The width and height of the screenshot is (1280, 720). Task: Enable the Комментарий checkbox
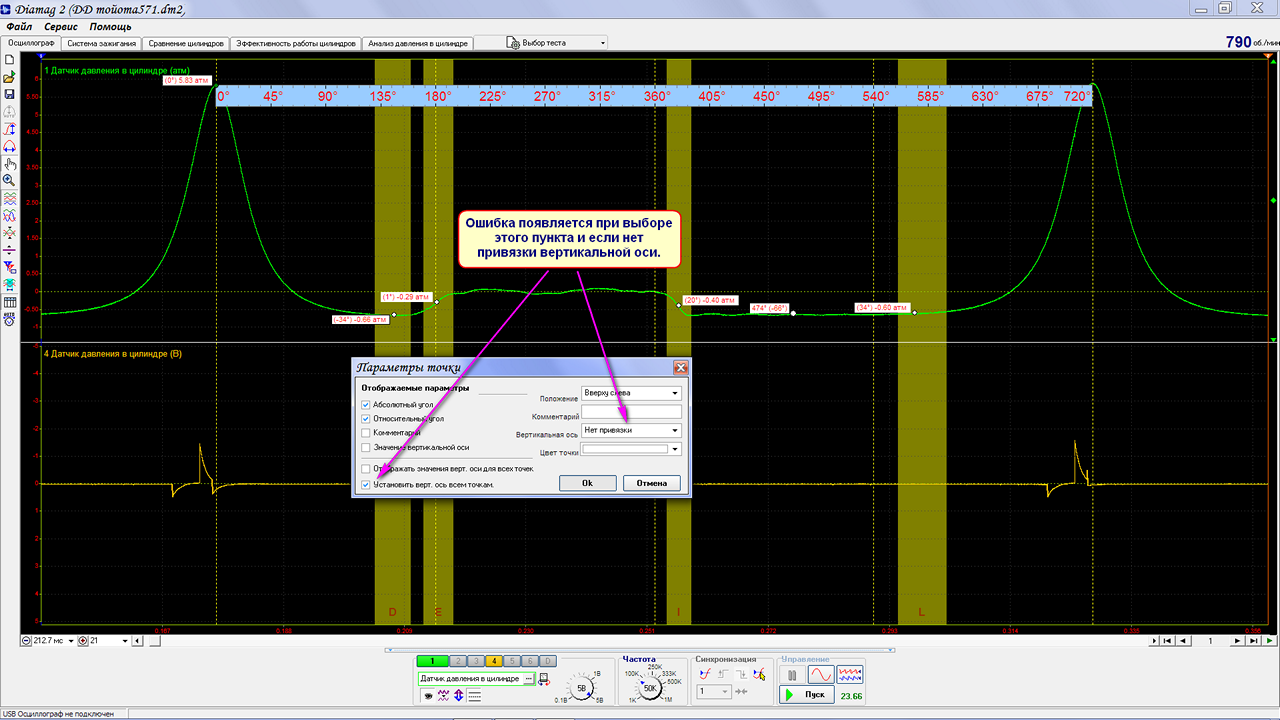366,433
